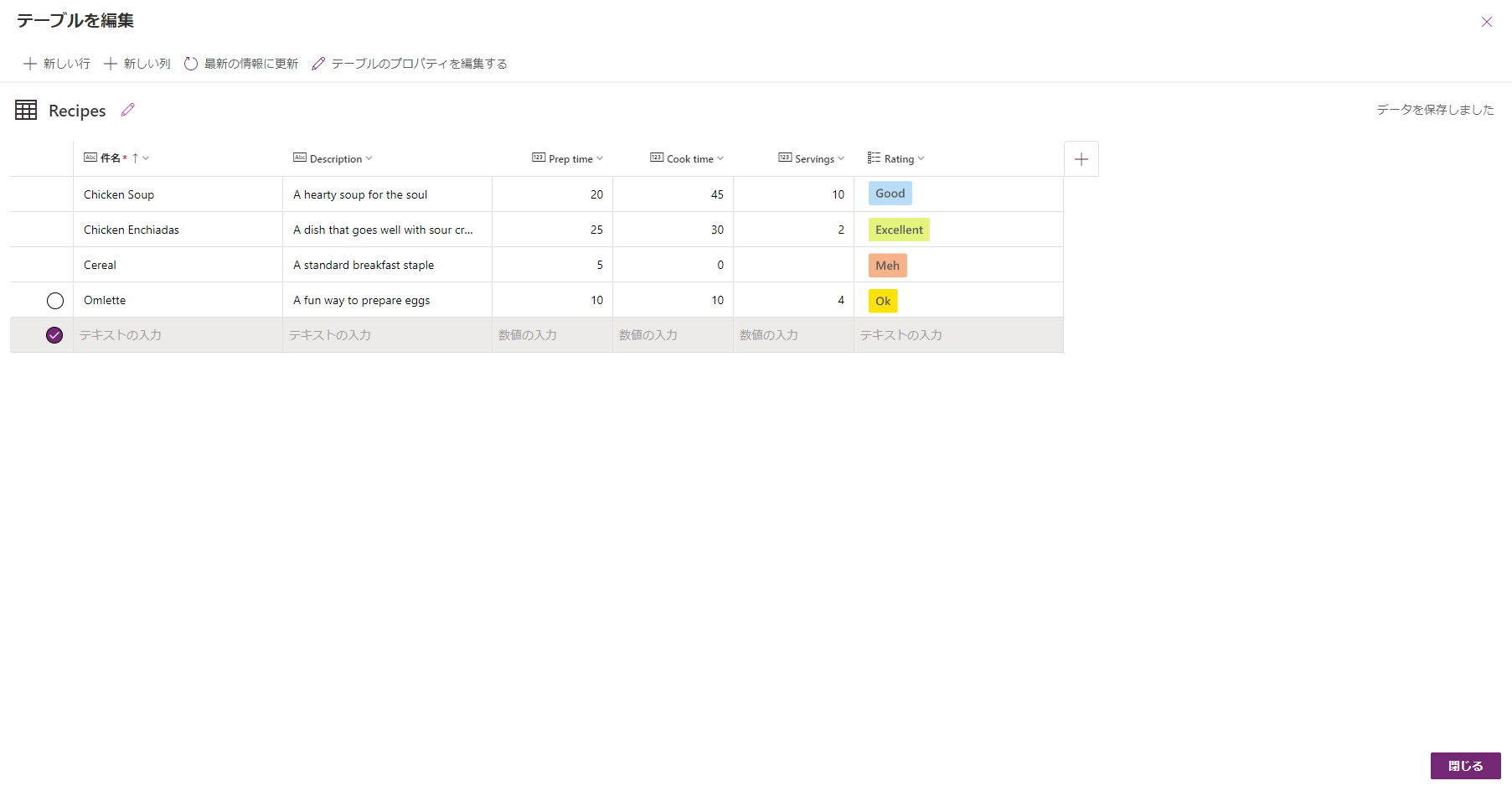The height and width of the screenshot is (791, 1512).
Task: Click the number type icon in Cook time header
Action: [657, 158]
